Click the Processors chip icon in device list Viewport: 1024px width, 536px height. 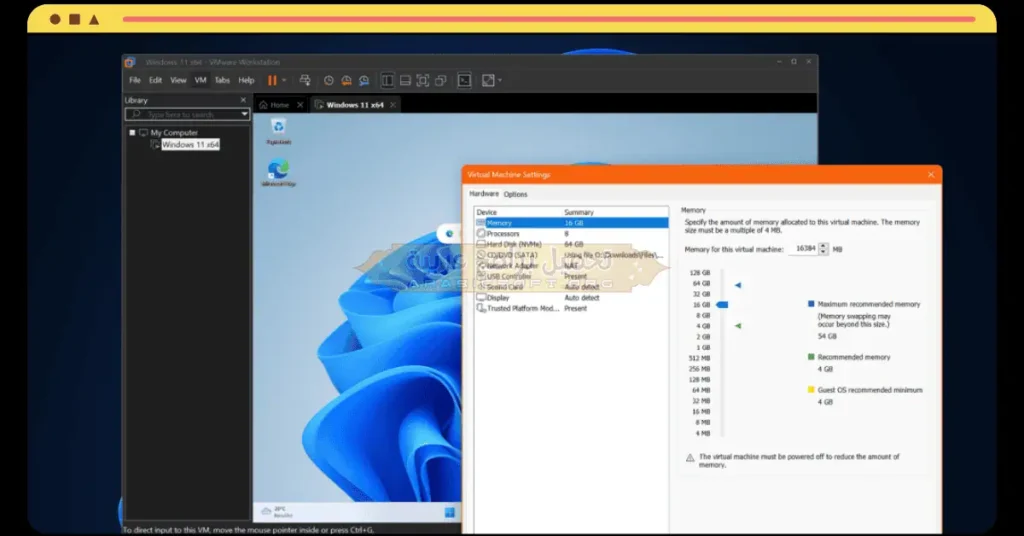coord(481,233)
